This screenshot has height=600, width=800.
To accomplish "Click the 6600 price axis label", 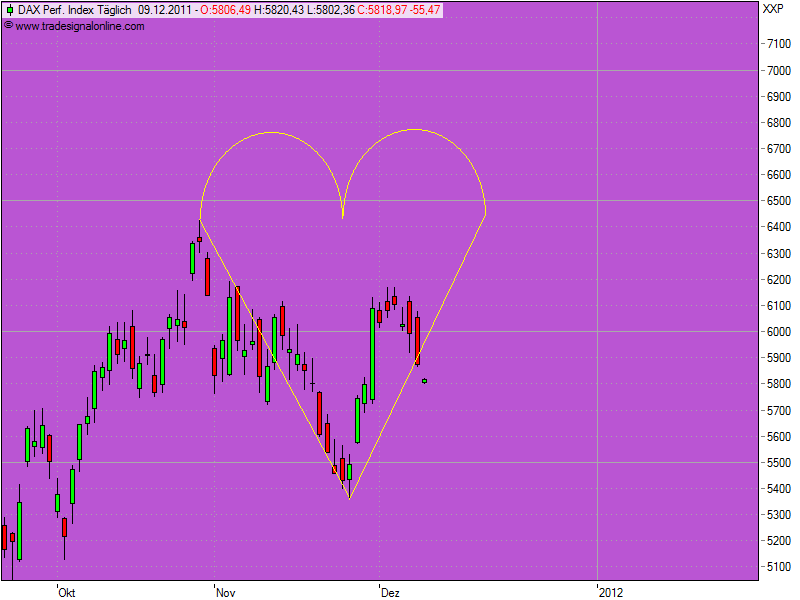I will click(x=779, y=174).
